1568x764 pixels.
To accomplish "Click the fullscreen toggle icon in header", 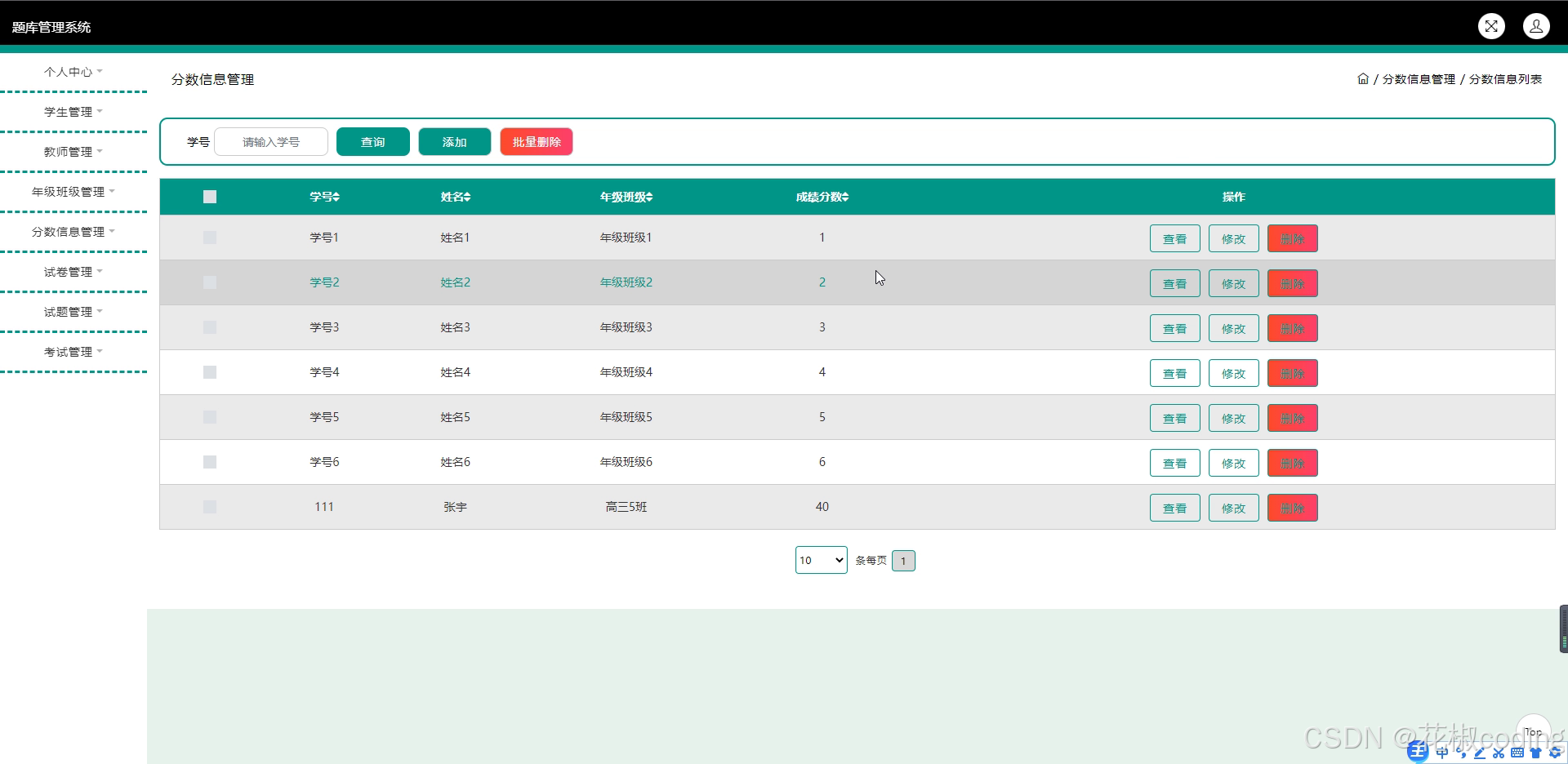I will pyautogui.click(x=1491, y=26).
